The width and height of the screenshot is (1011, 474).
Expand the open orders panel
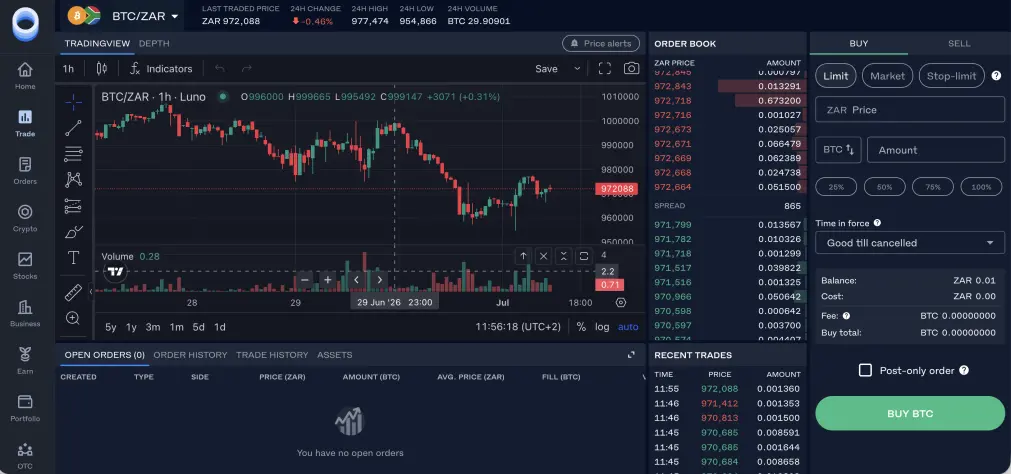631,355
